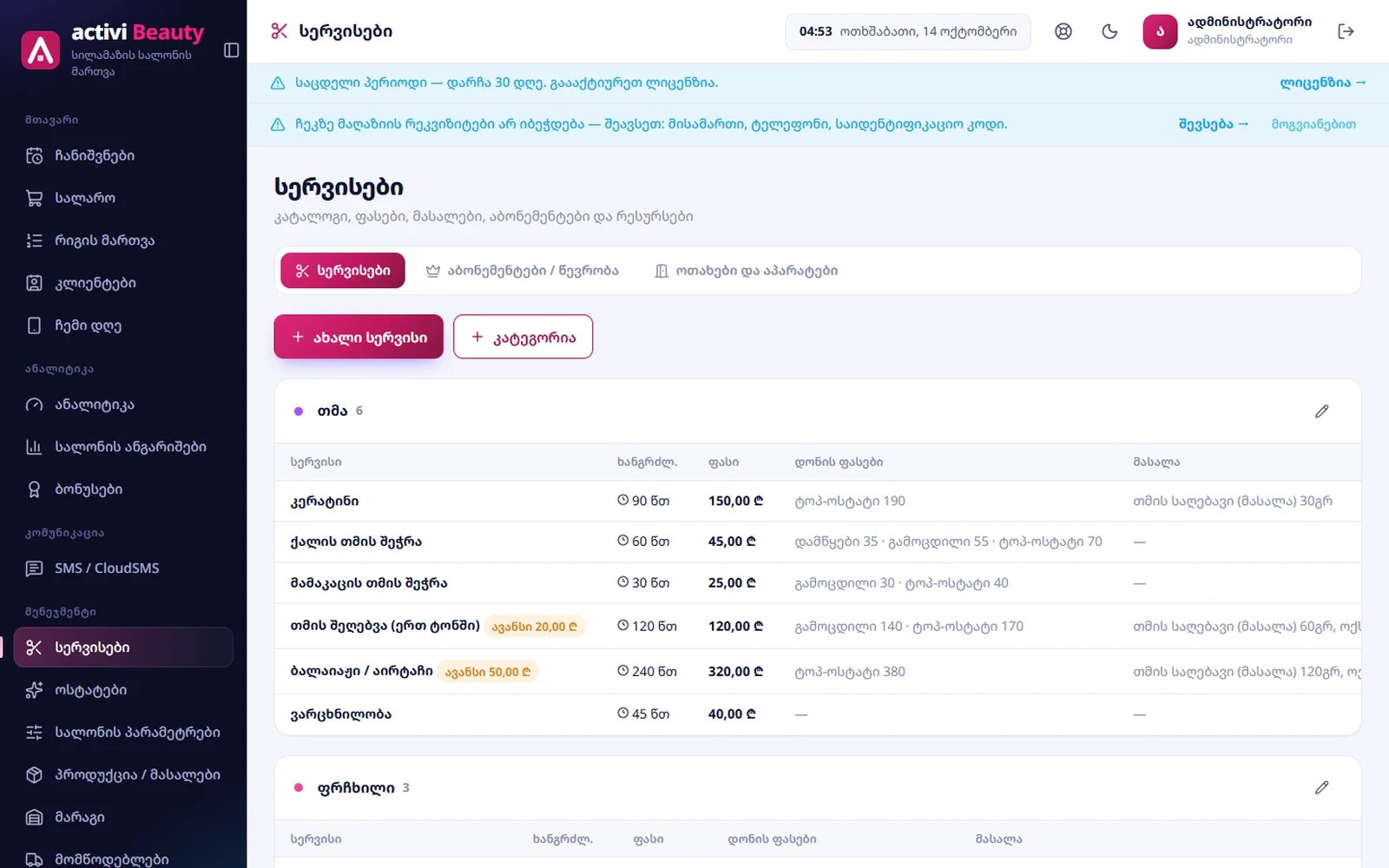1389x868 pixels.
Task: Open ჩანიშვნები in the sidebar
Action: (x=123, y=155)
